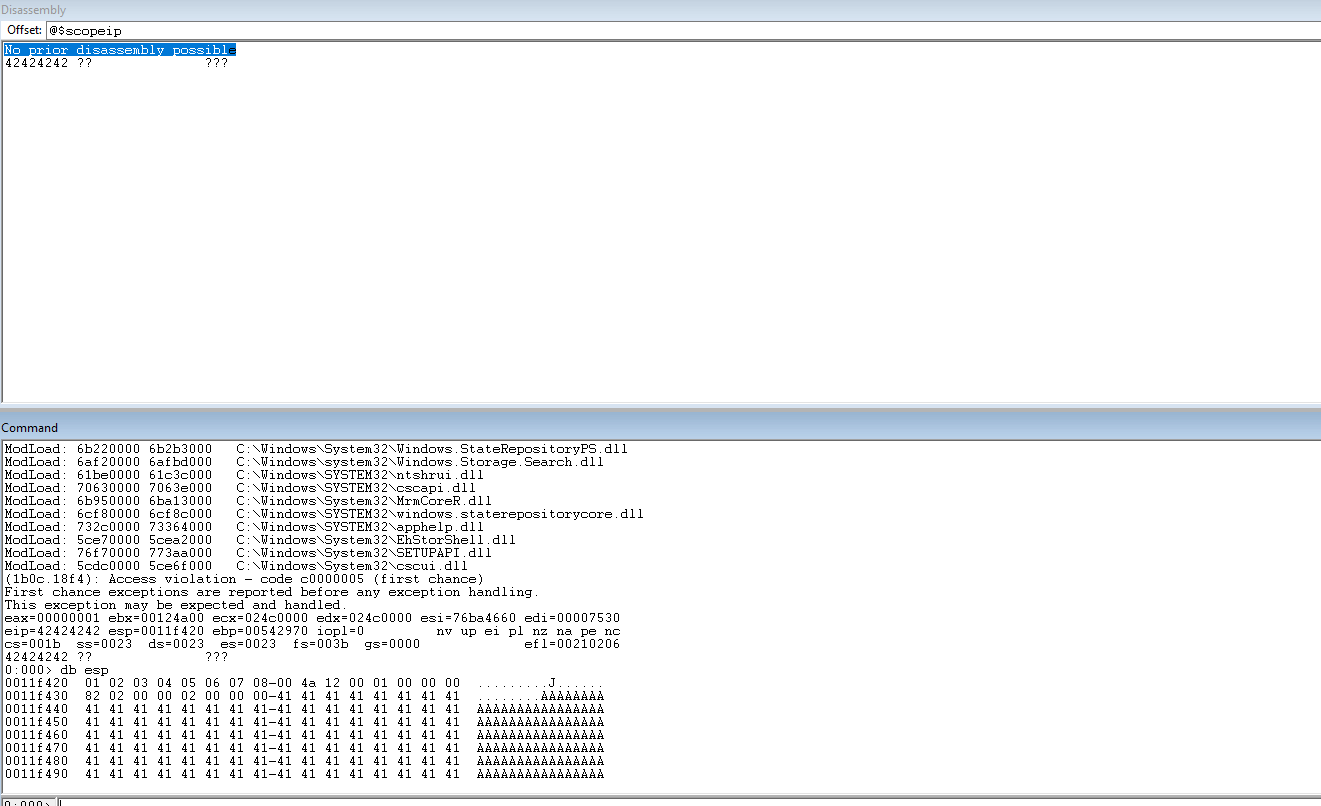The width and height of the screenshot is (1321, 806).
Task: Click the ModLoad line for apphelp.dll
Action: pos(244,527)
